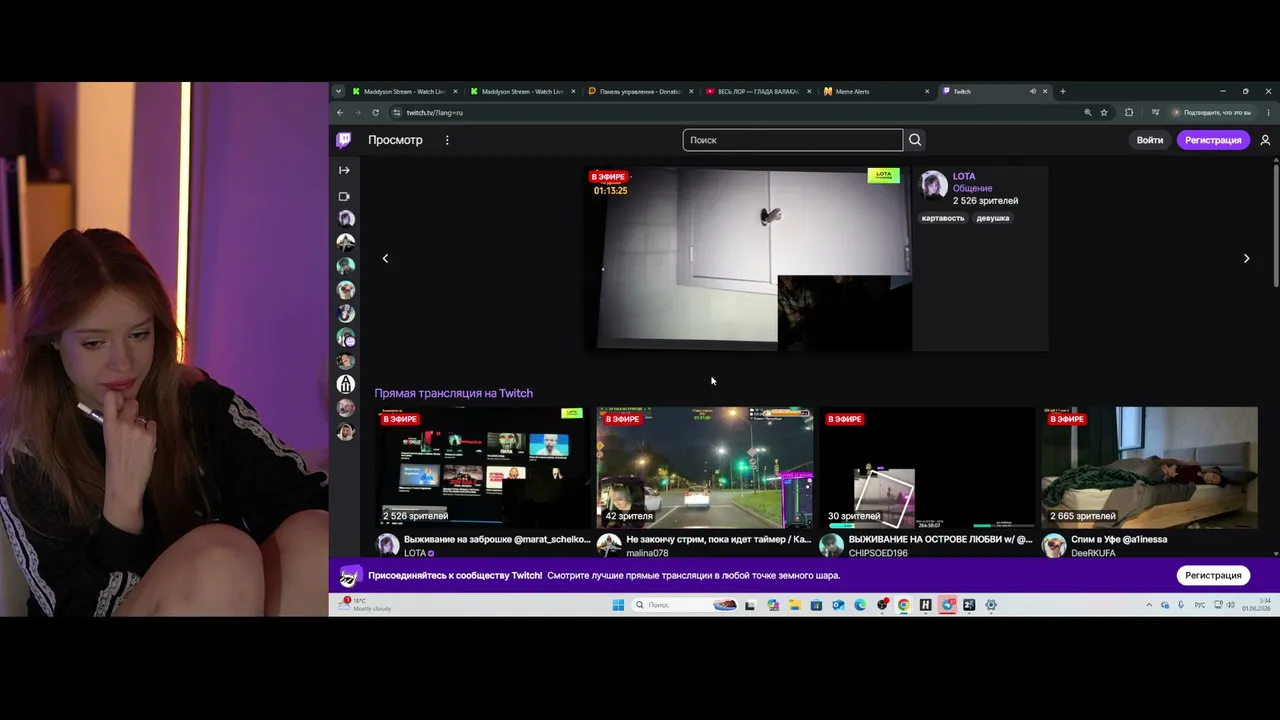Open File Explorer from the taskbar
This screenshot has height=720, width=1280.
click(795, 605)
